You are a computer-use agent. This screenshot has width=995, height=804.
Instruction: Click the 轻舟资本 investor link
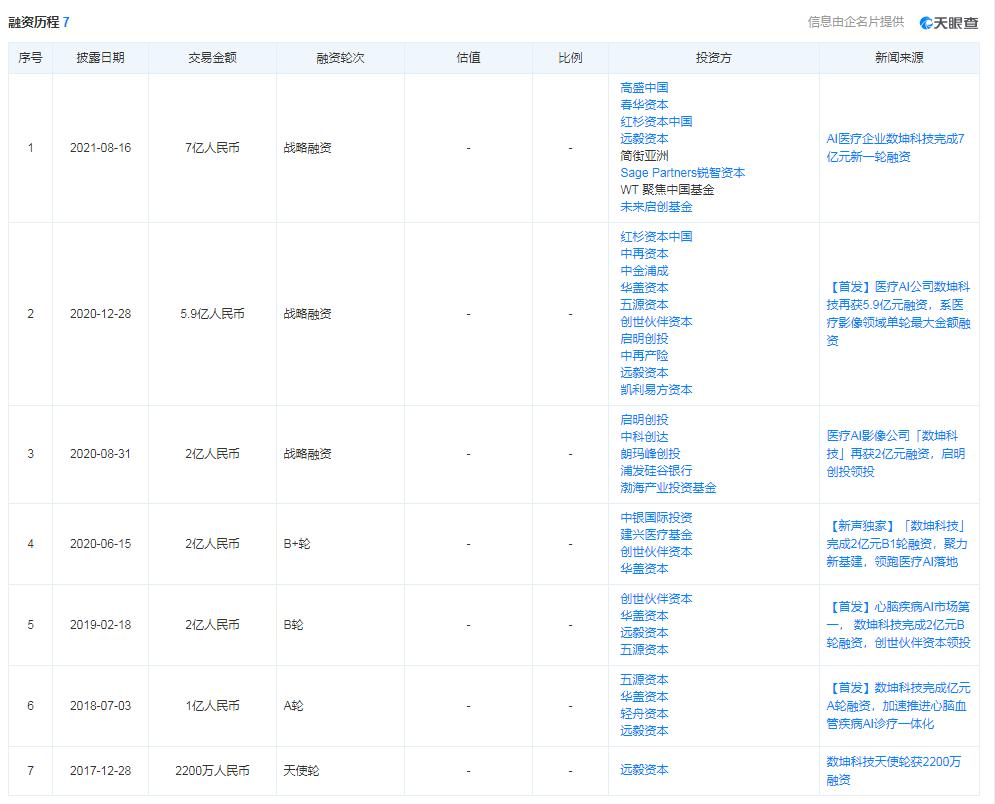(x=644, y=714)
